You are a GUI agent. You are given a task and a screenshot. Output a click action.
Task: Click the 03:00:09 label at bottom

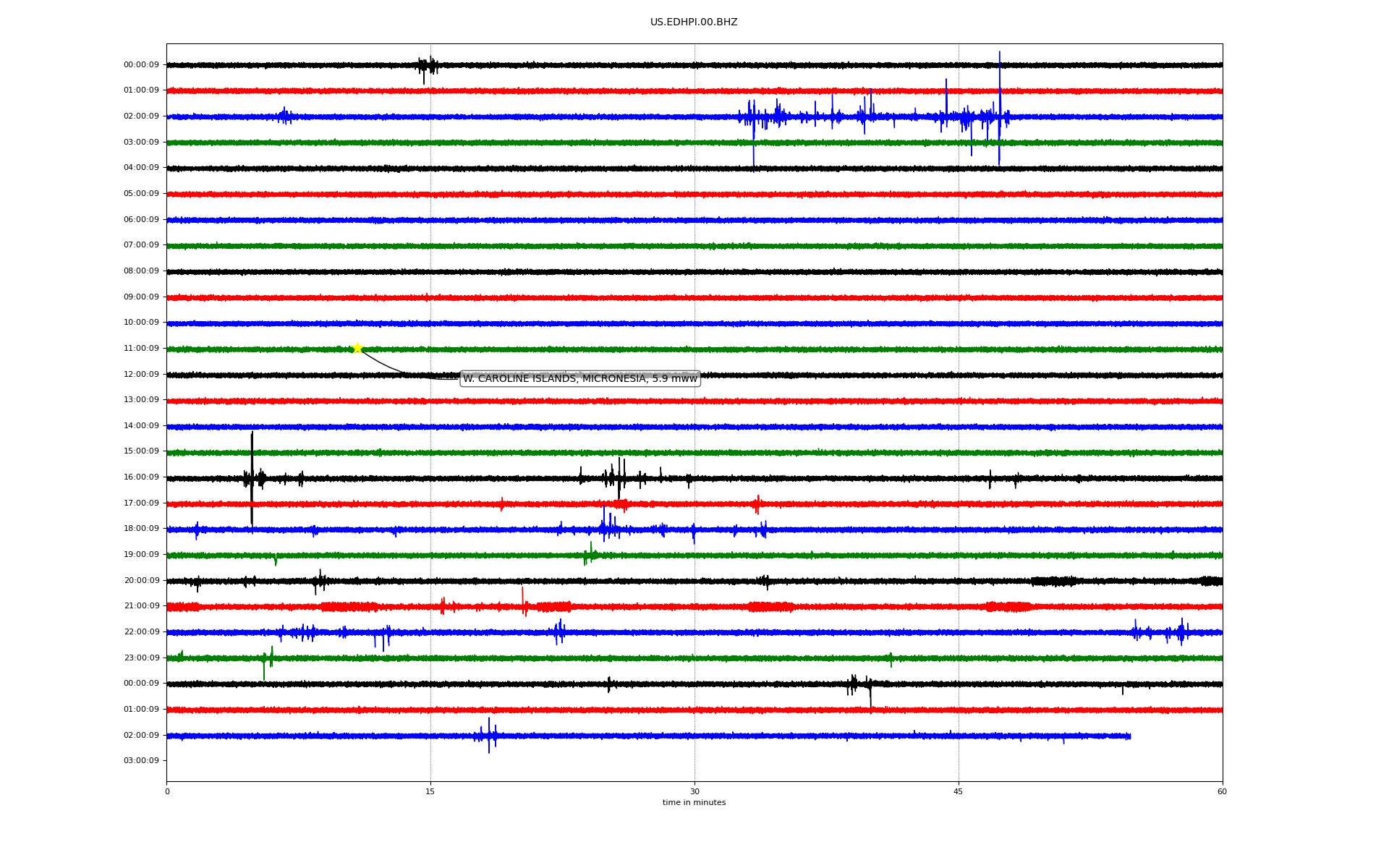[x=141, y=761]
